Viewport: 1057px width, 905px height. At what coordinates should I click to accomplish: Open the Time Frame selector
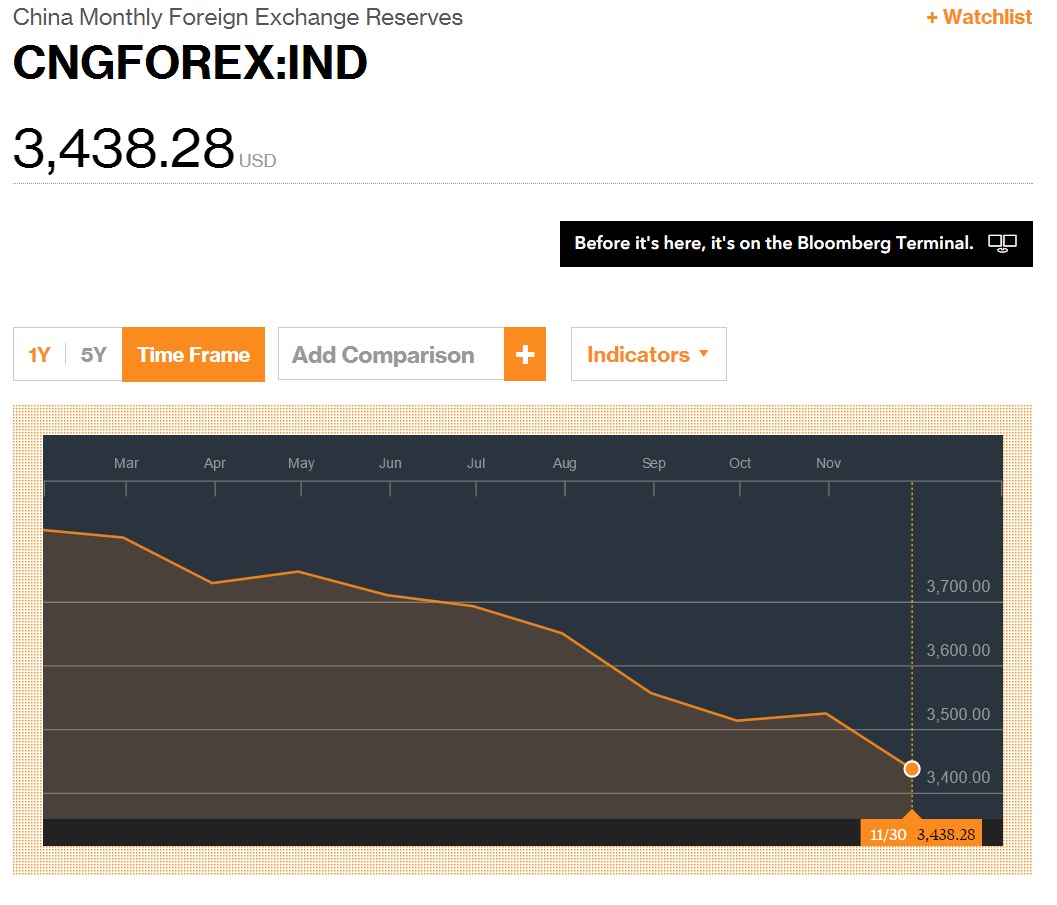point(193,355)
